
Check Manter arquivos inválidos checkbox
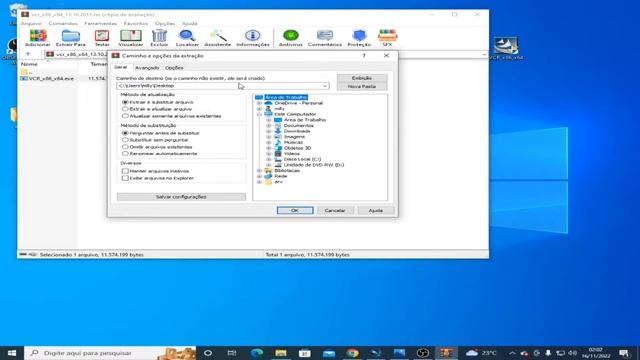tap(125, 171)
